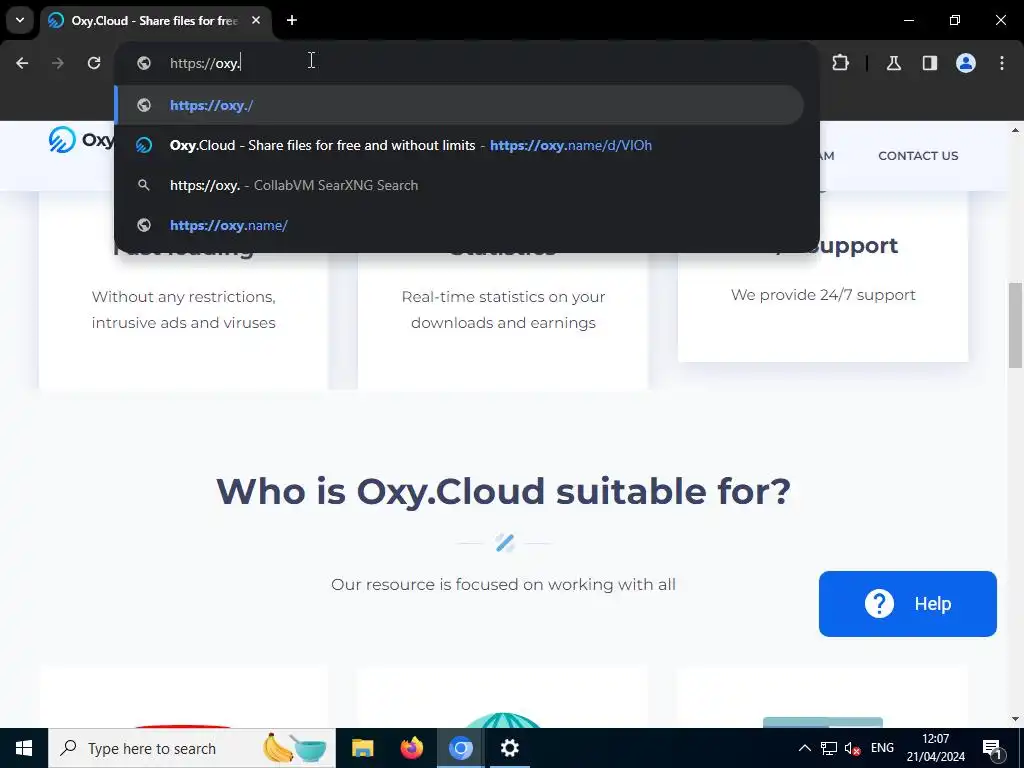The image size is (1024, 768).
Task: Click the scrollbar up arrow
Action: [1016, 131]
